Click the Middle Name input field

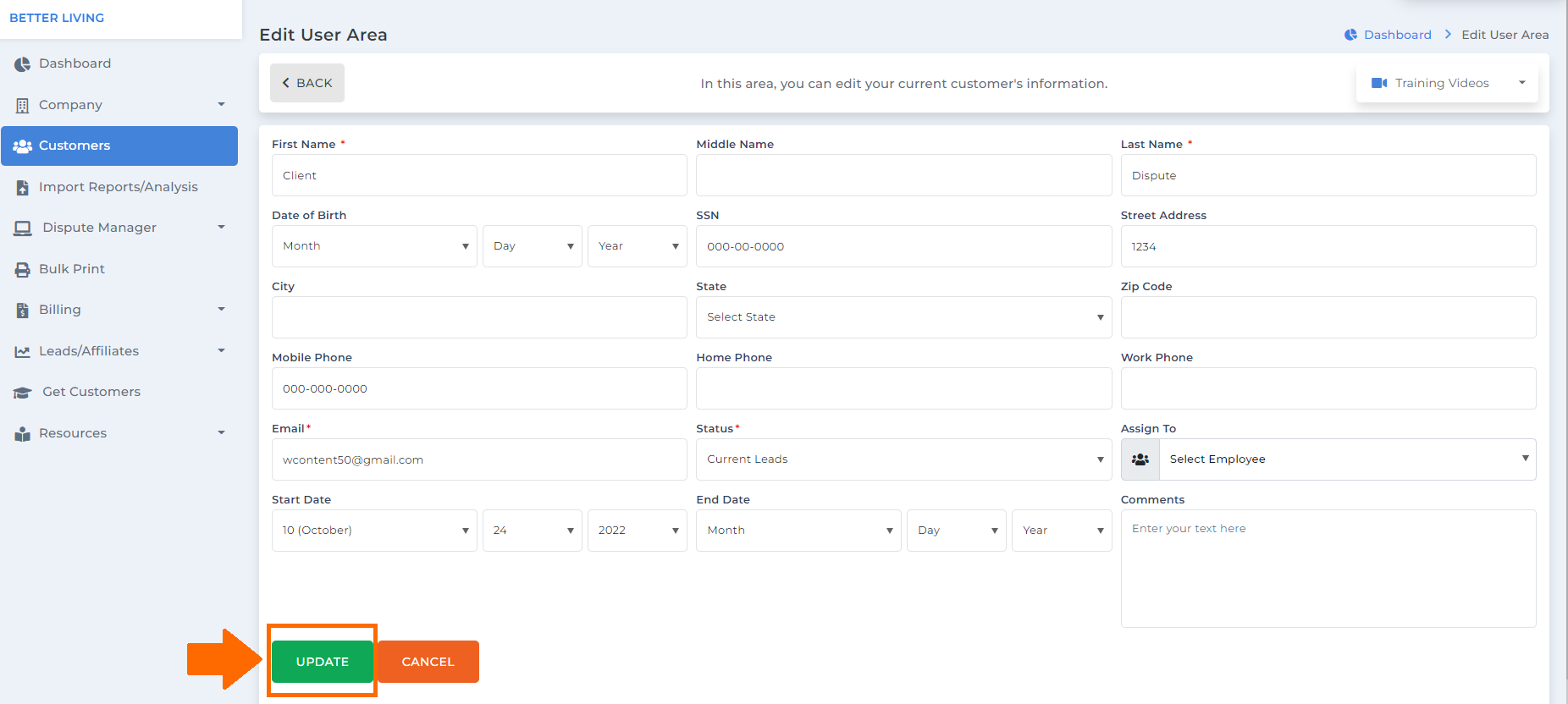click(904, 175)
